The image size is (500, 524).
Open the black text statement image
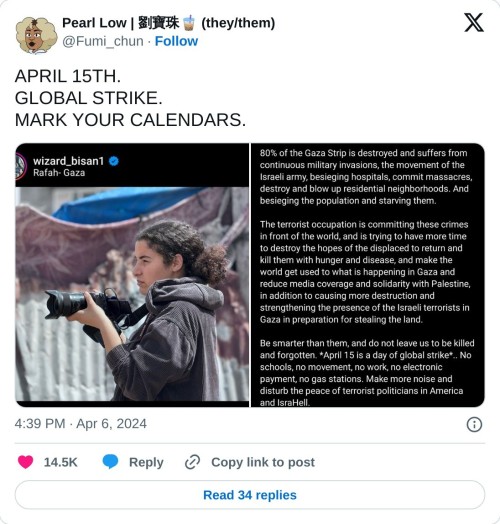tap(368, 275)
